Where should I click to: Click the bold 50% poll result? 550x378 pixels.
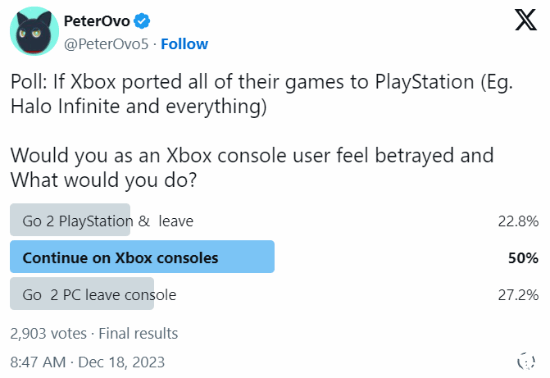[523, 258]
